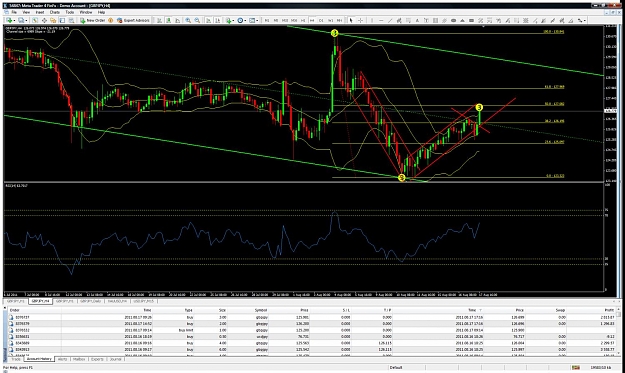Click the MetaEditor icon beside New Order
625x373 pixels.
[110, 20]
